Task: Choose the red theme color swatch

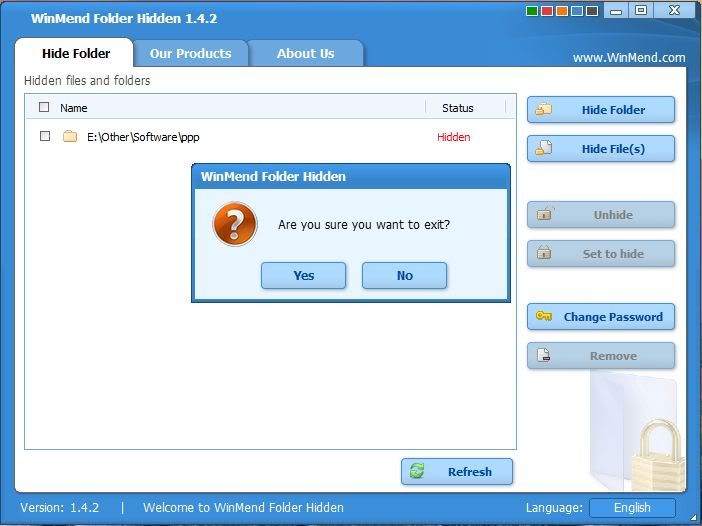Action: (547, 11)
